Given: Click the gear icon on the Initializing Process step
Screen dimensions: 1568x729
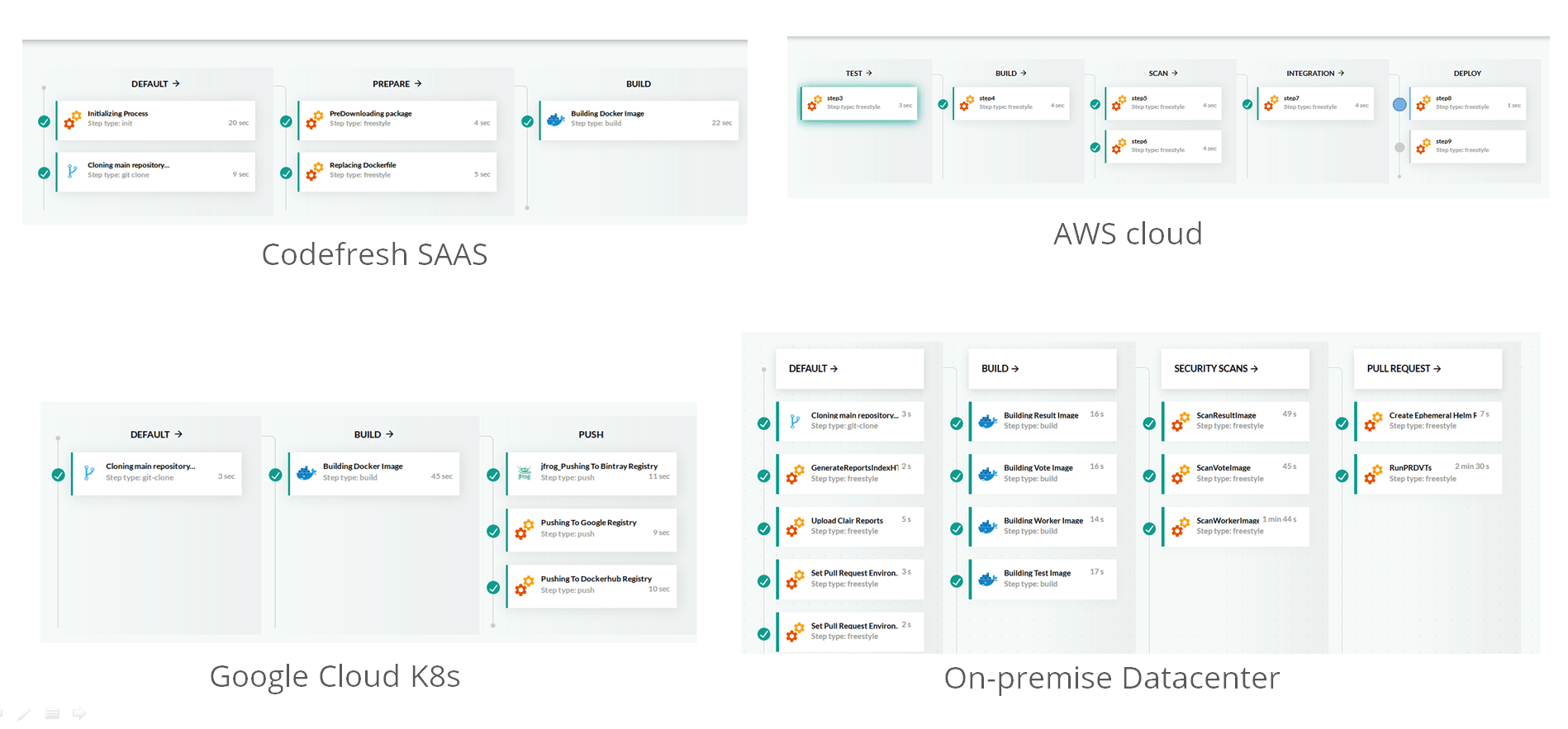Looking at the screenshot, I should coord(73,120).
